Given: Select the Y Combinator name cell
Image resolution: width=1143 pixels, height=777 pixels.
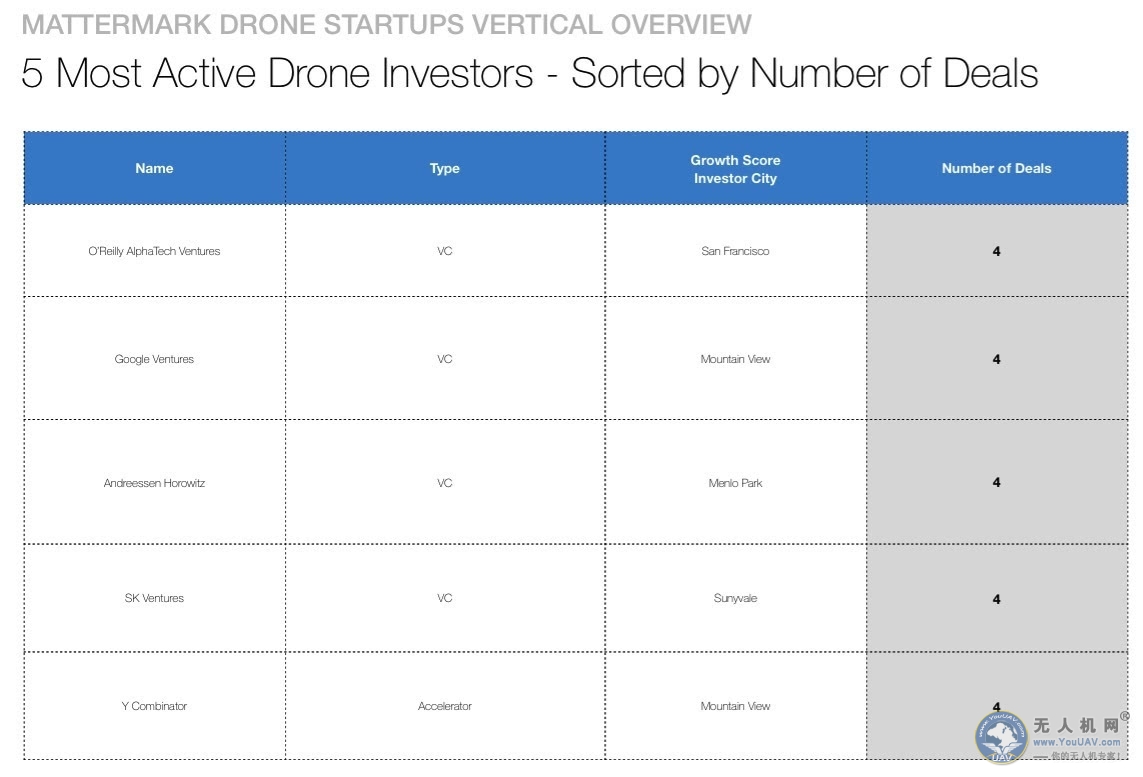Looking at the screenshot, I should click(x=154, y=706).
